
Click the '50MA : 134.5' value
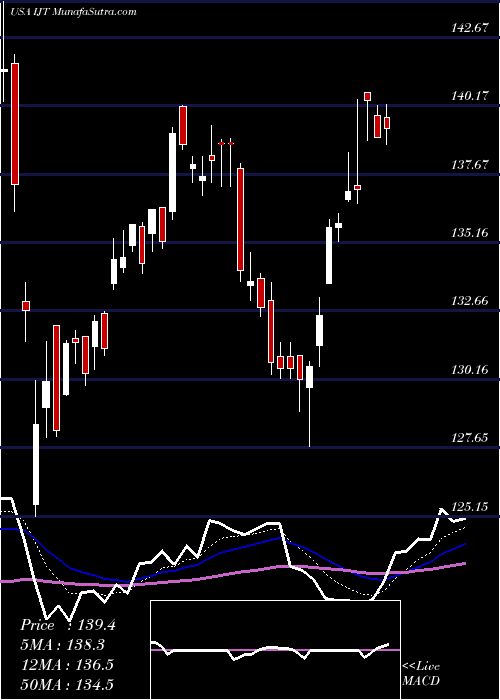click(67, 684)
